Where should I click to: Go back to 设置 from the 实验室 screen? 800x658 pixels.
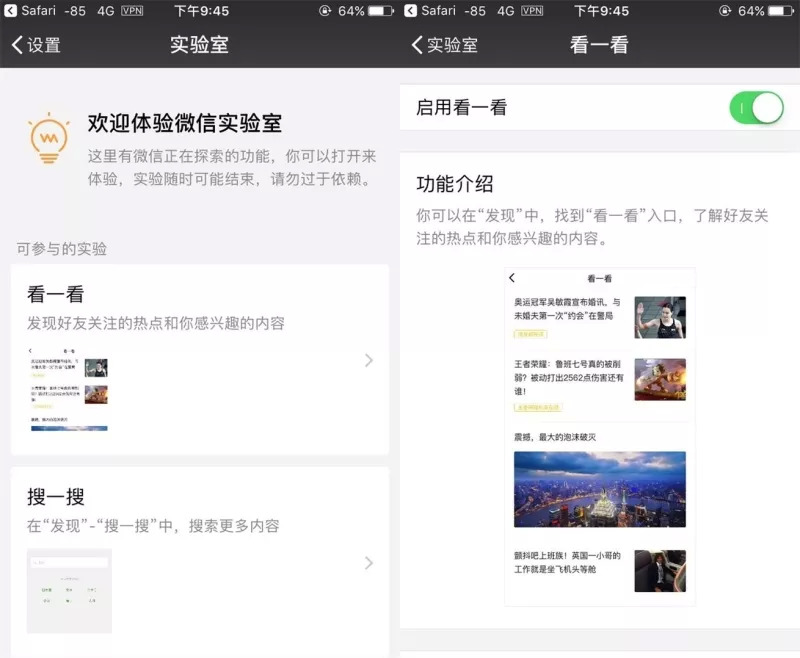[36, 45]
